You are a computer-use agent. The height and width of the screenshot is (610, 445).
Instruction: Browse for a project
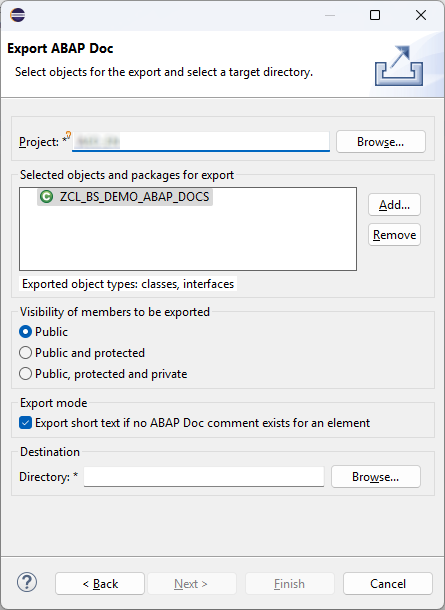[x=380, y=142]
